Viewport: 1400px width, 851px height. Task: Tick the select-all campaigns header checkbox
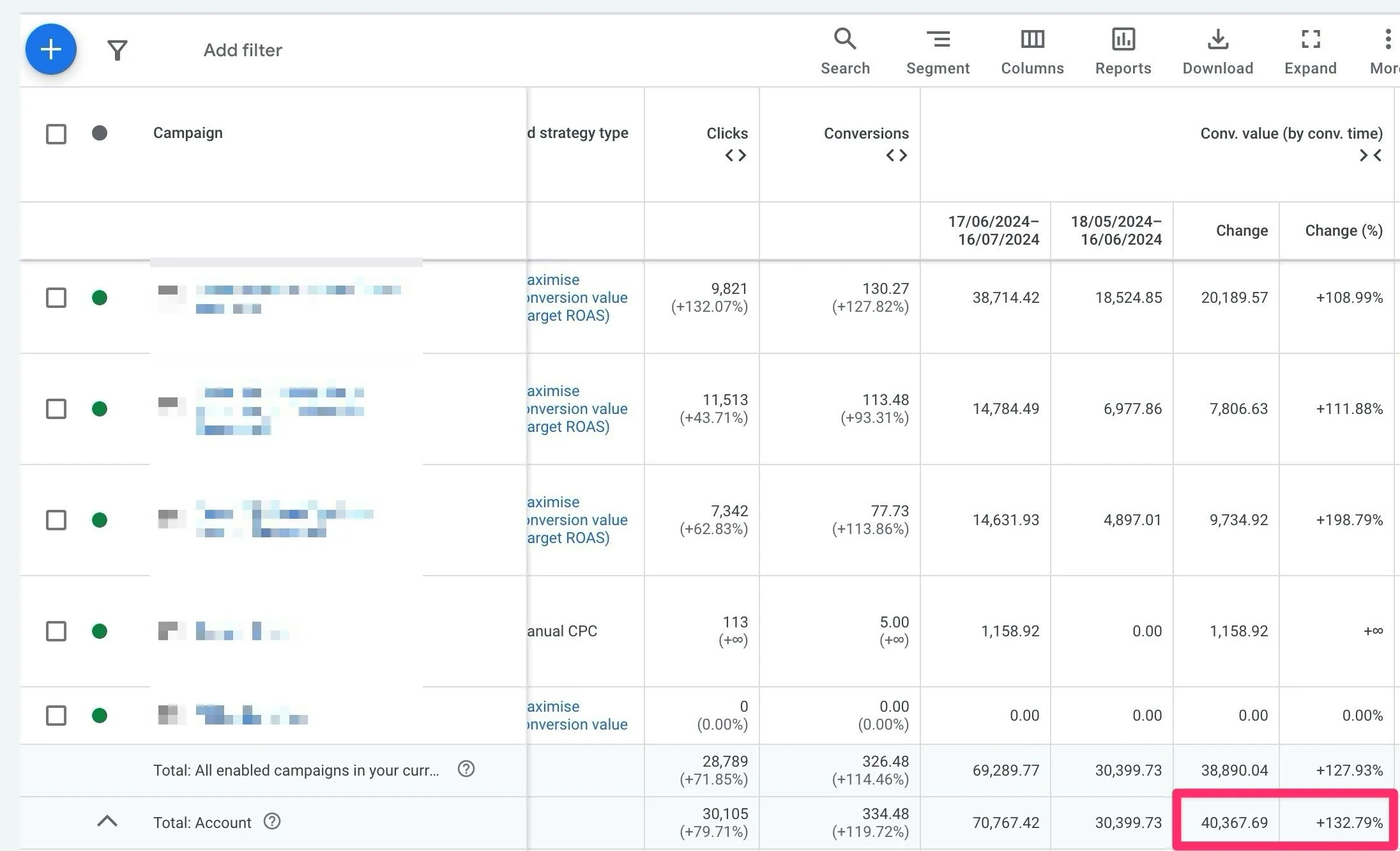(x=56, y=134)
